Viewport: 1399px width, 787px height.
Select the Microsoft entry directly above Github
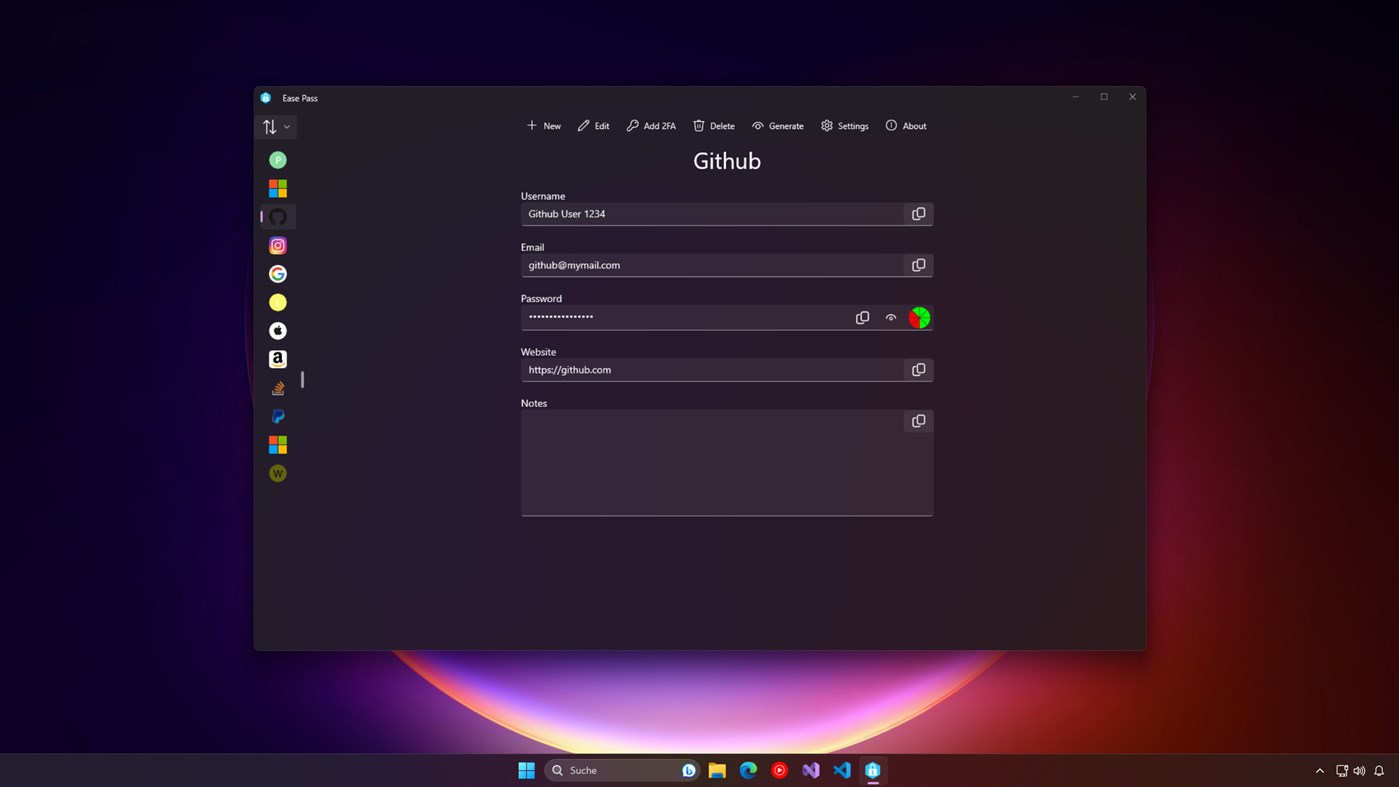click(278, 188)
